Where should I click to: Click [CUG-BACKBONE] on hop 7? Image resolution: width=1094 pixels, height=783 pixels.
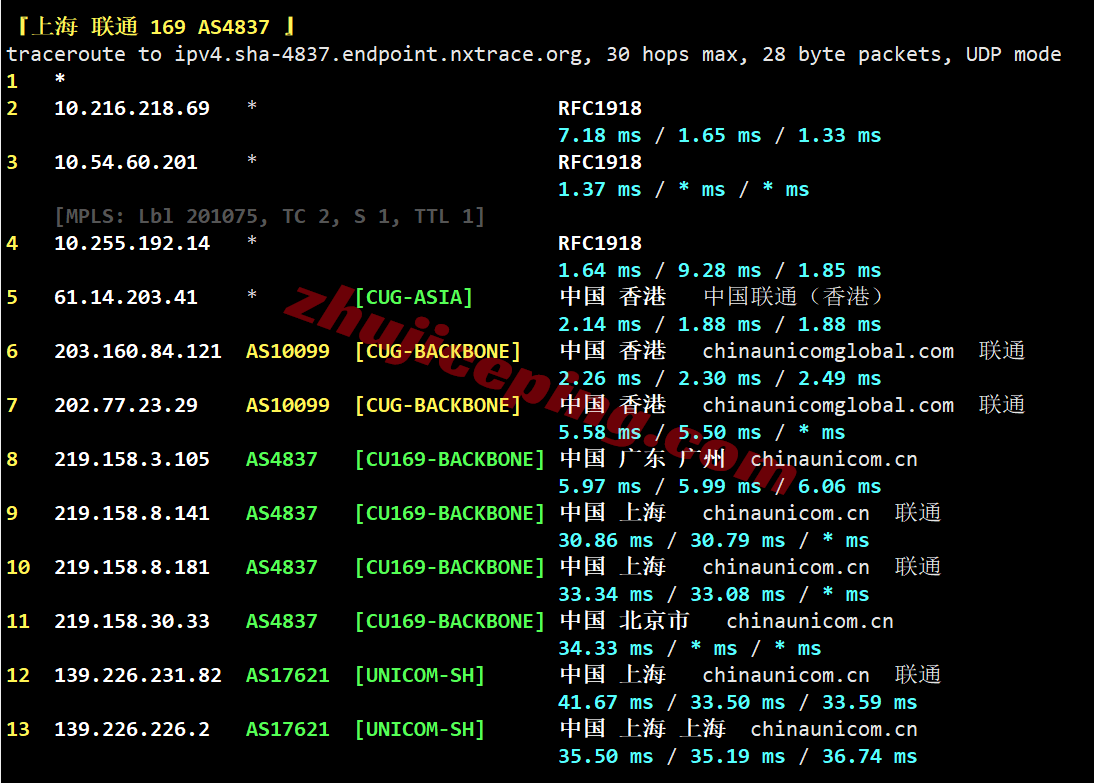(x=437, y=405)
